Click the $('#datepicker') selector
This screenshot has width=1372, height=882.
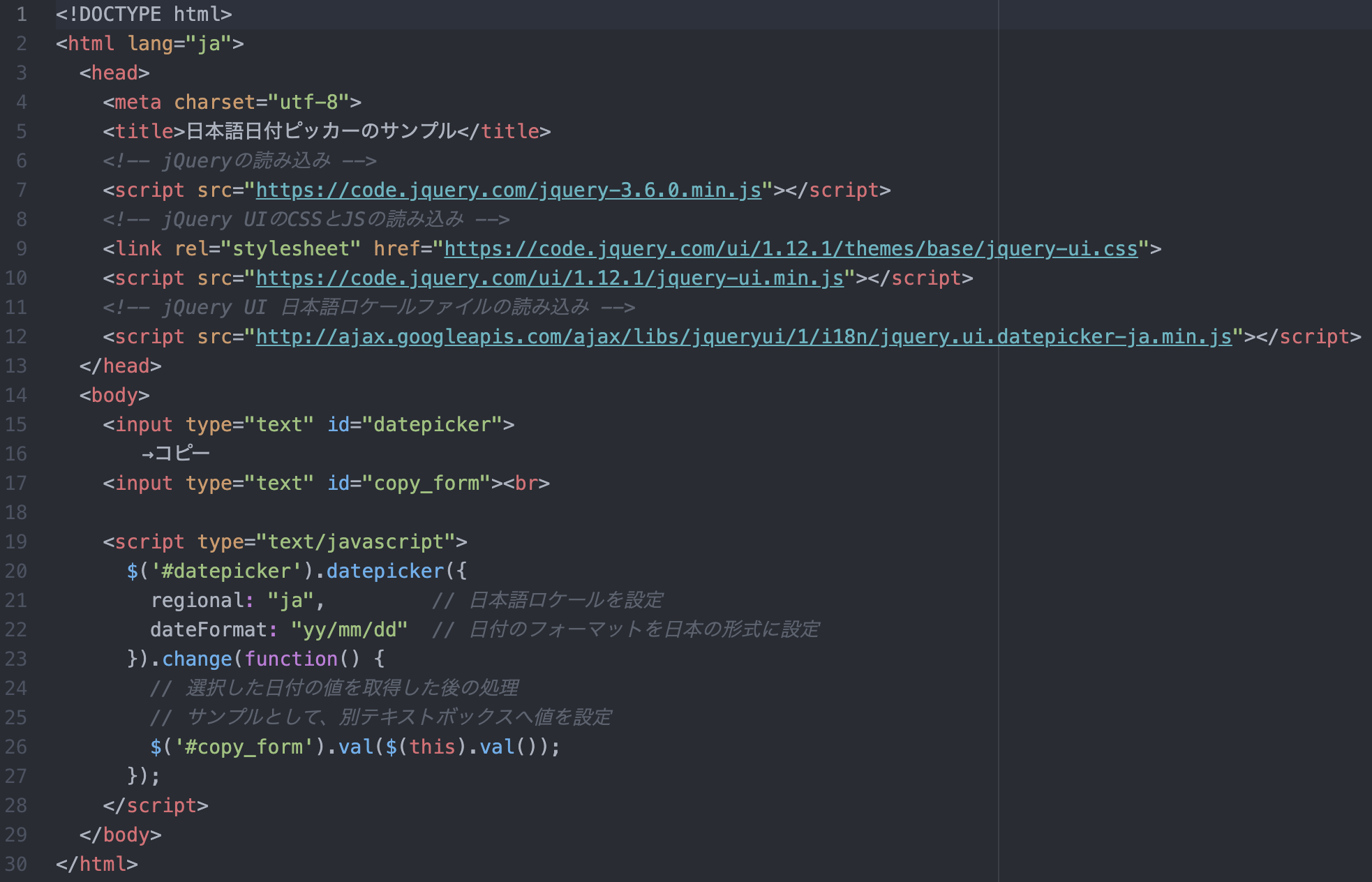point(221,571)
